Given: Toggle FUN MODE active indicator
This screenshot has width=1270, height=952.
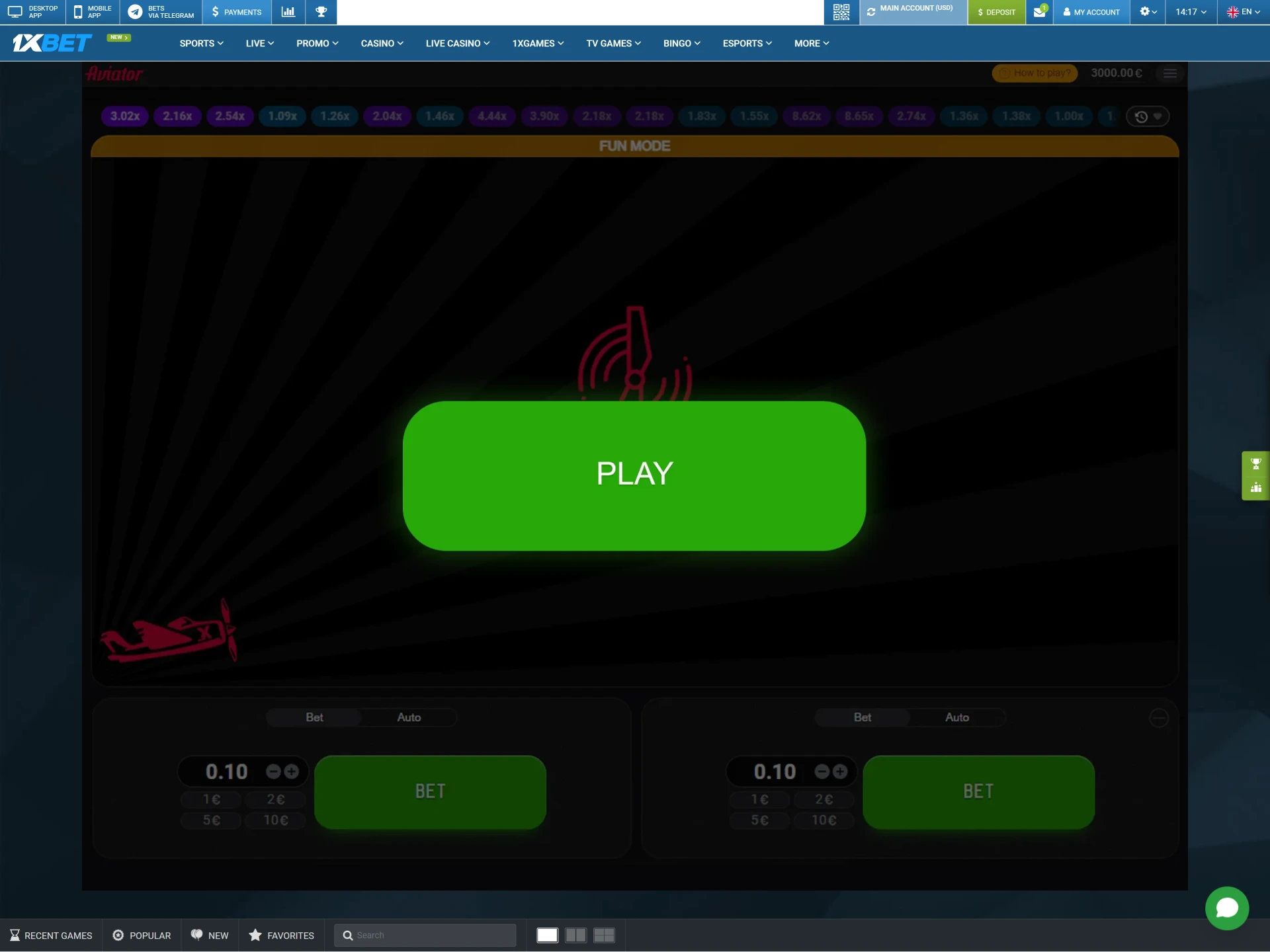Looking at the screenshot, I should [x=635, y=145].
